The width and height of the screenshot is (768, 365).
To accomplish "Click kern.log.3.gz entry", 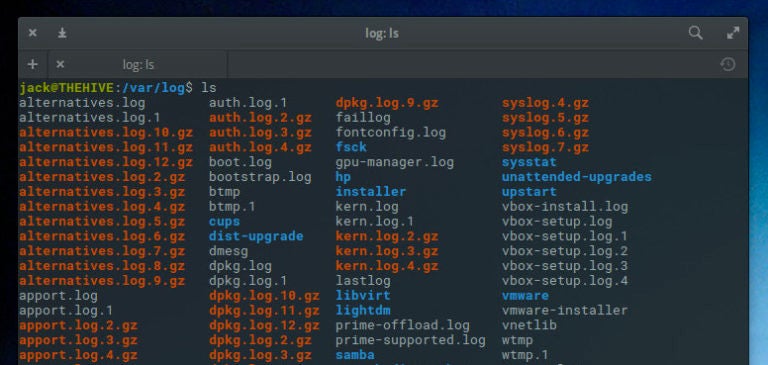I will [x=387, y=251].
